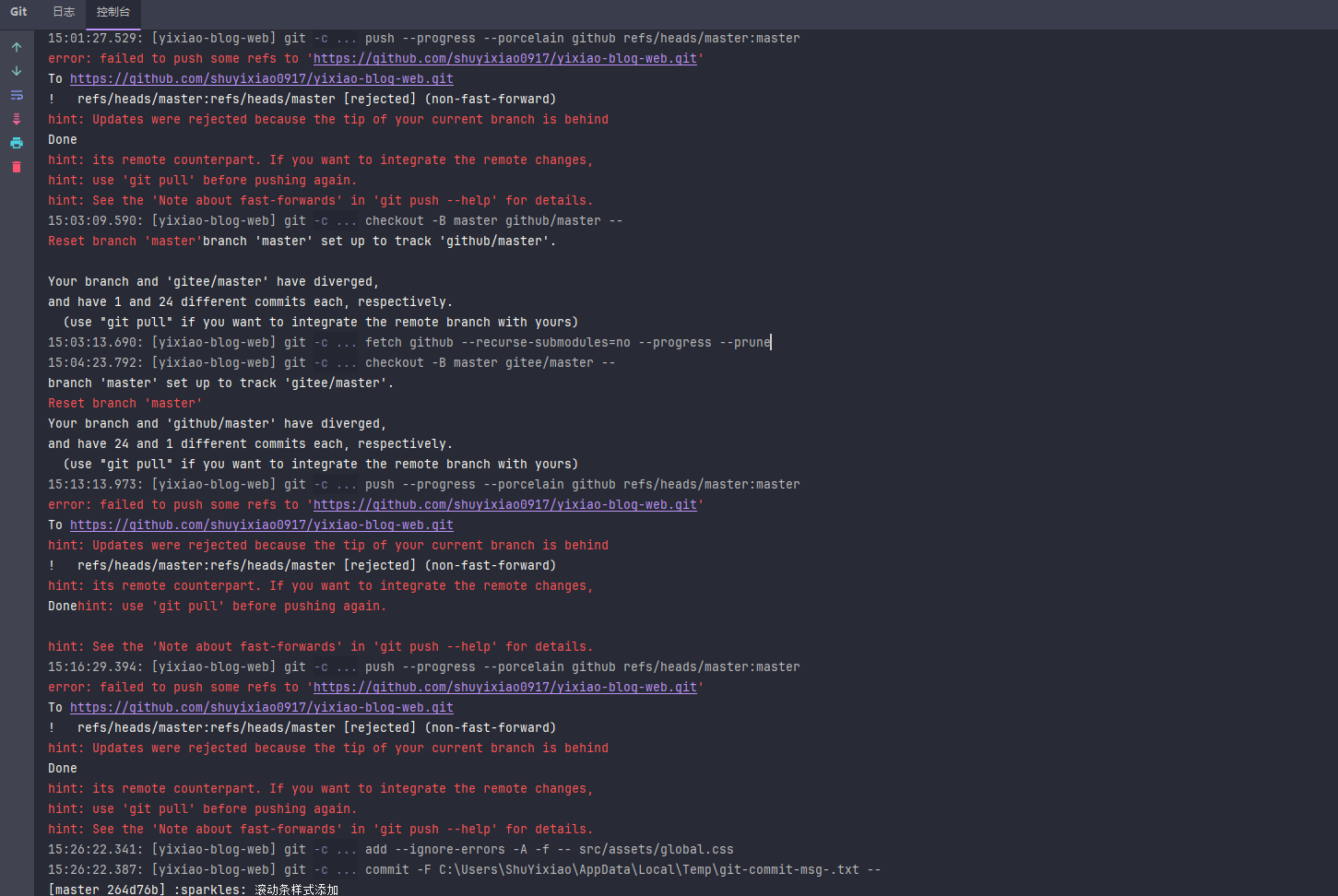
Task: Click the print icon in console sidebar
Action: pos(17,143)
